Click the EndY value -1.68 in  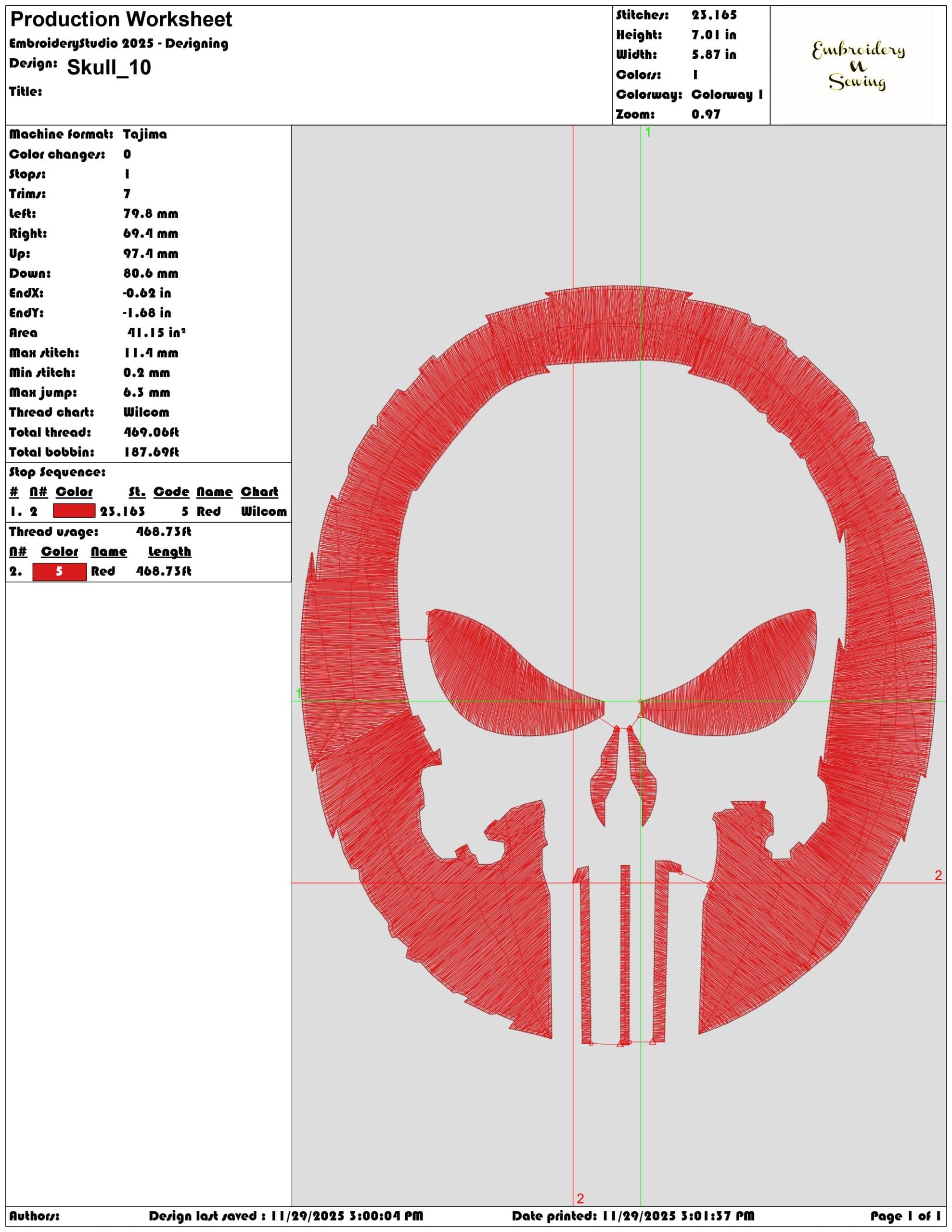click(x=147, y=312)
